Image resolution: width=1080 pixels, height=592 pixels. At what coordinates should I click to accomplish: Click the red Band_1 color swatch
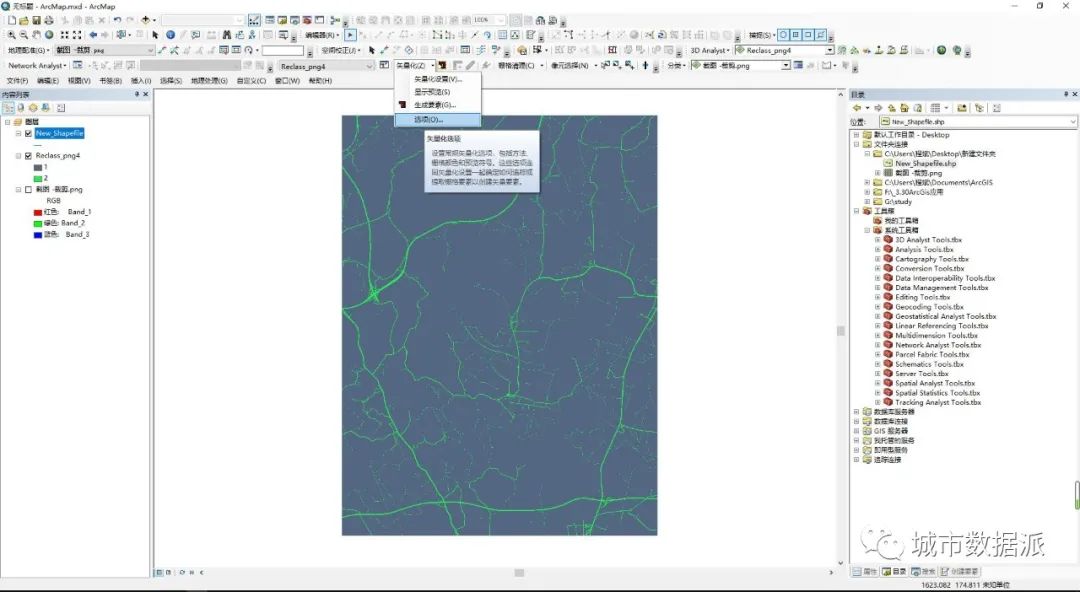(38, 212)
